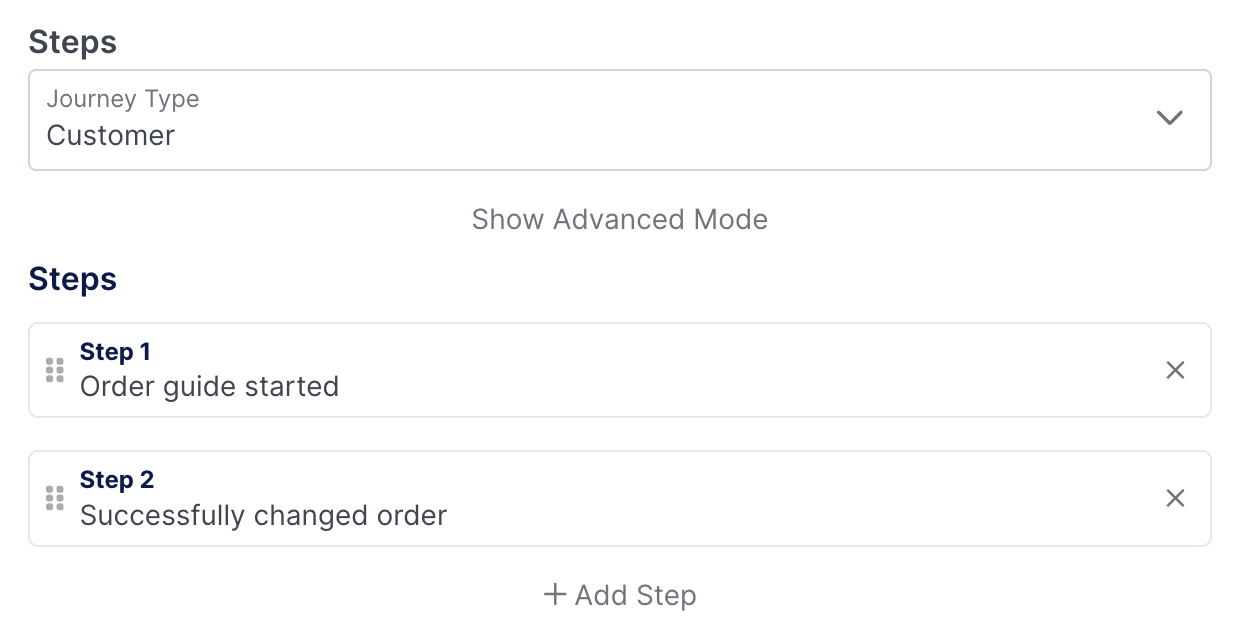Click the lower dark-blue Steps heading
Viewport: 1250px width, 642px height.
73,278
